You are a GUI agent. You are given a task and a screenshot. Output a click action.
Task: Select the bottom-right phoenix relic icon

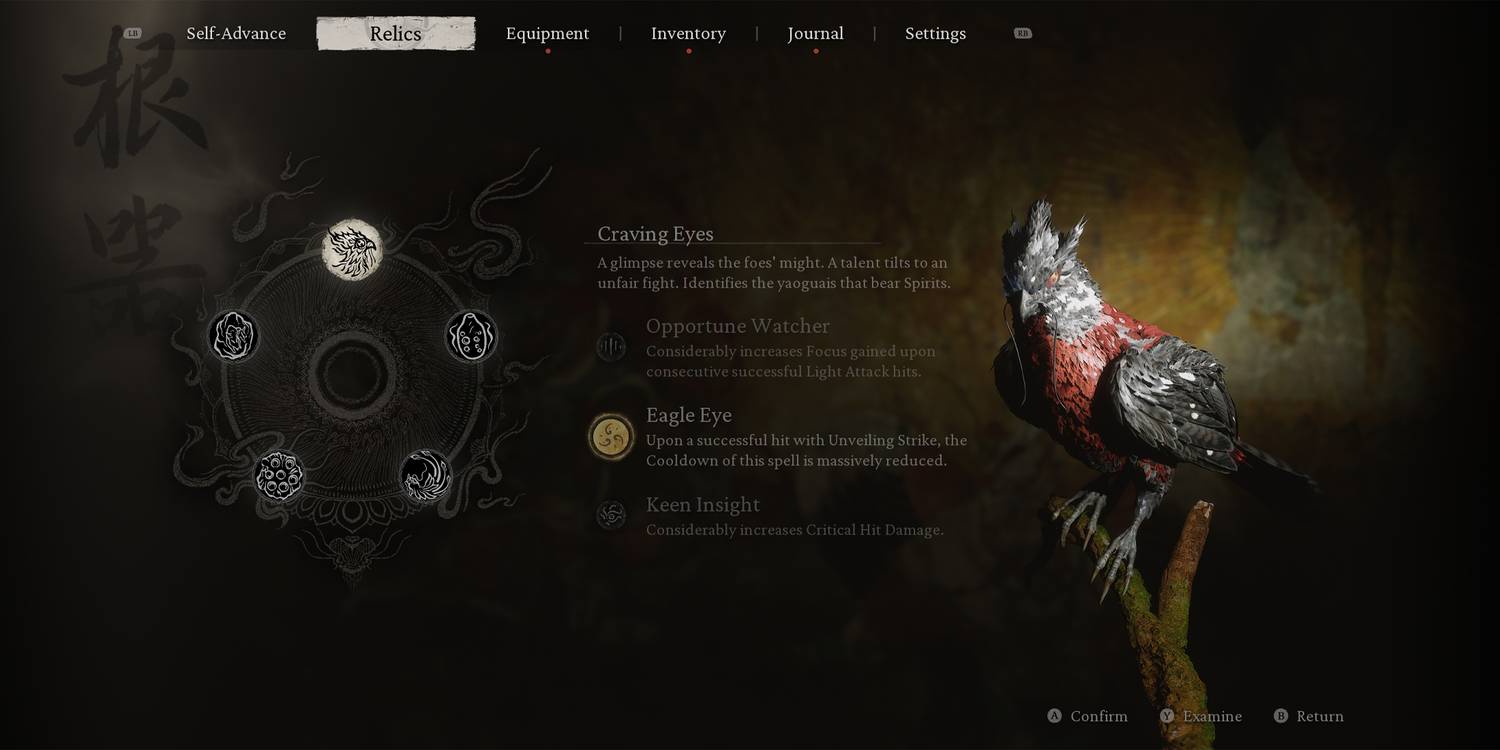click(426, 475)
